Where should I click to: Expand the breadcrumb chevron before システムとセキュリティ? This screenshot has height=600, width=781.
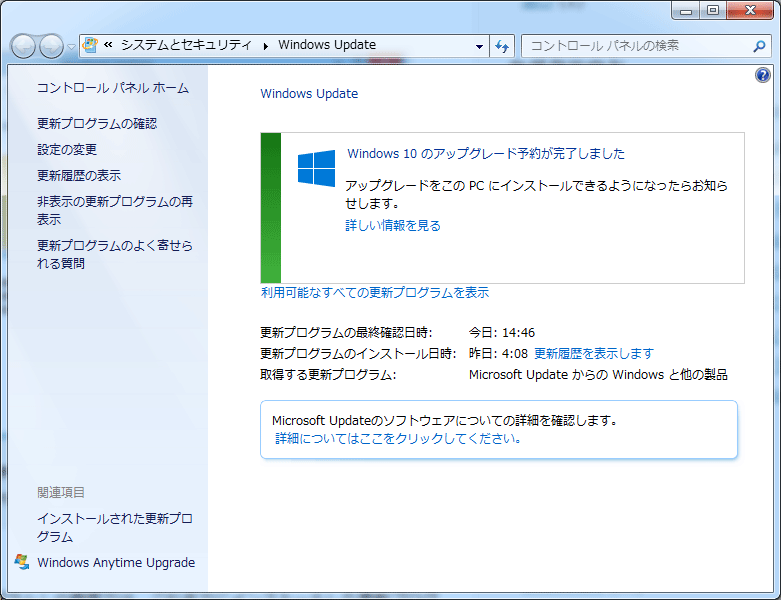pos(108,45)
